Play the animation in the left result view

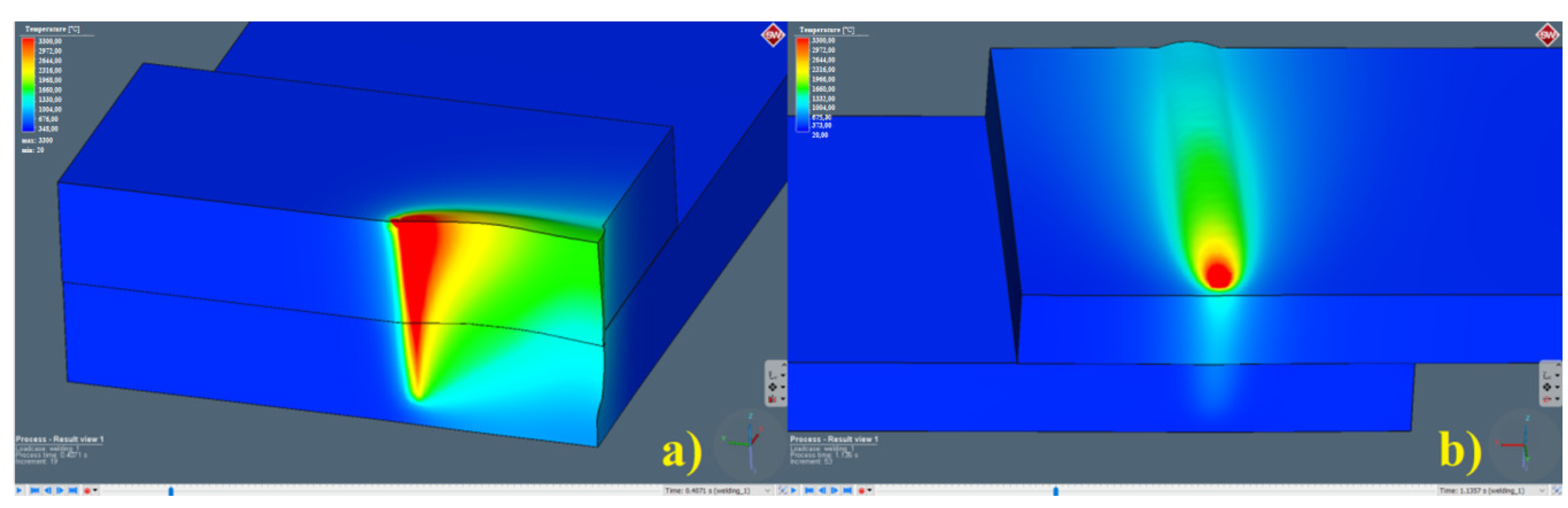coord(19,490)
